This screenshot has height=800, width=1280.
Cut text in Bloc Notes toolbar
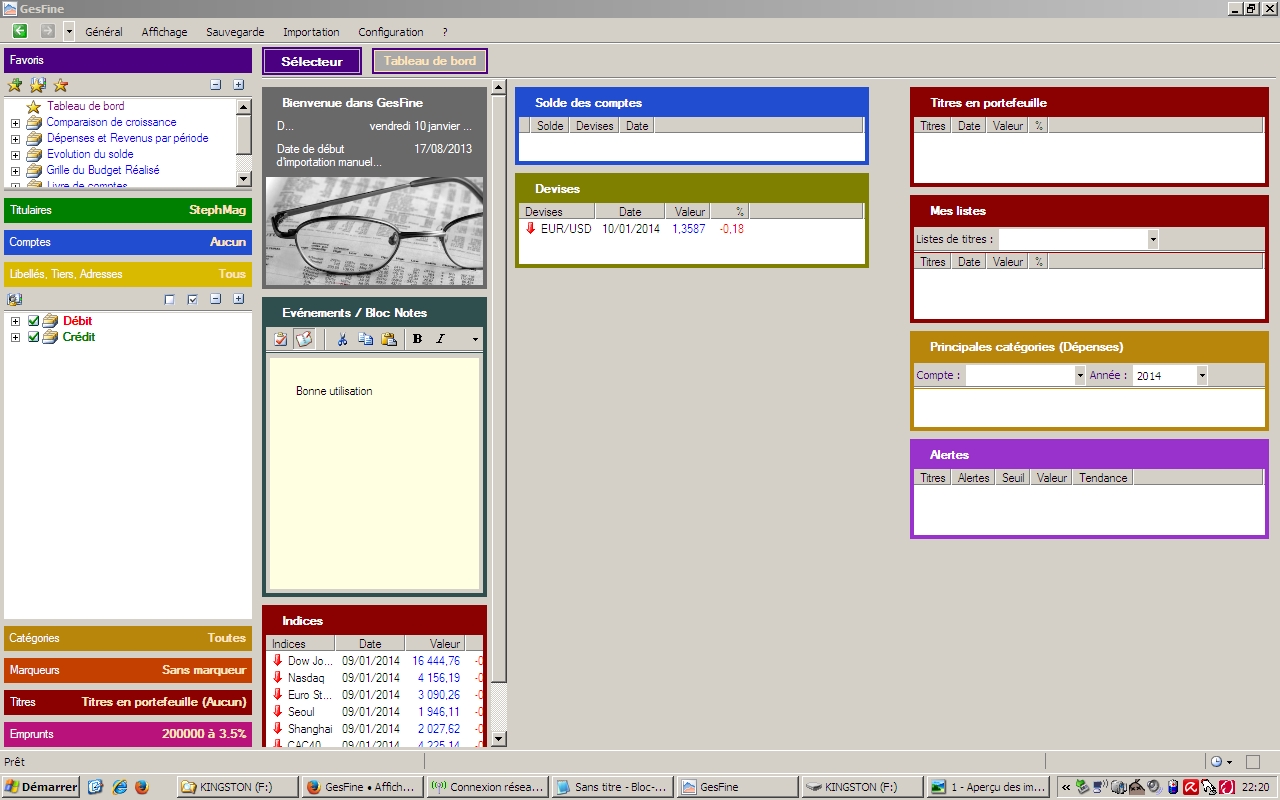[342, 339]
